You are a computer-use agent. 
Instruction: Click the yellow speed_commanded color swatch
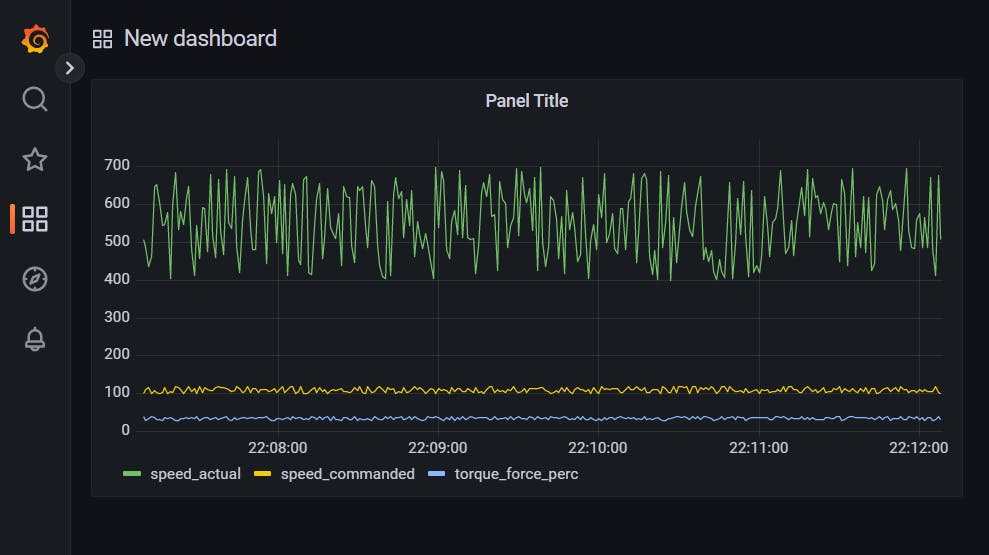coord(262,474)
